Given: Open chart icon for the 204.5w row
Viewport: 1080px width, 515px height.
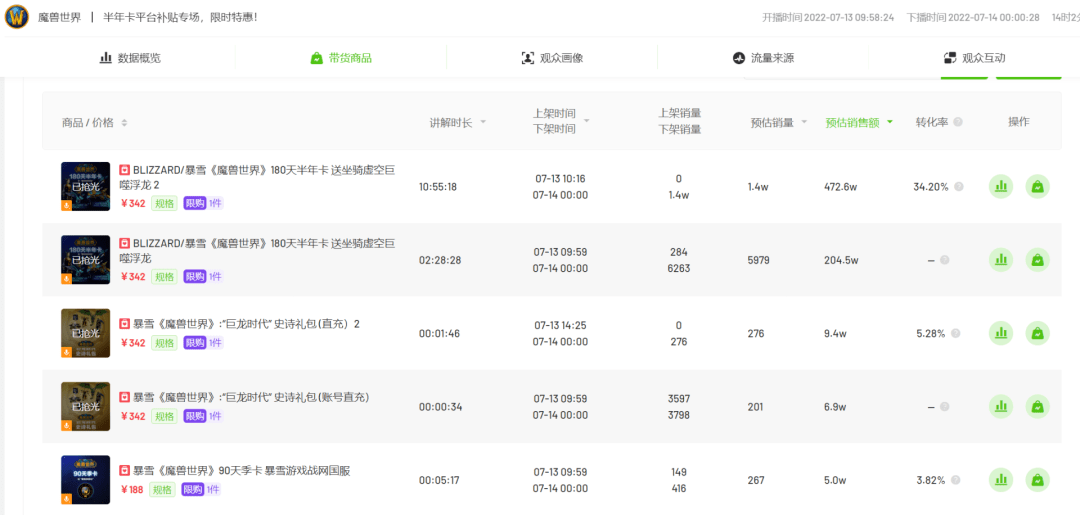Looking at the screenshot, I should click(1001, 260).
